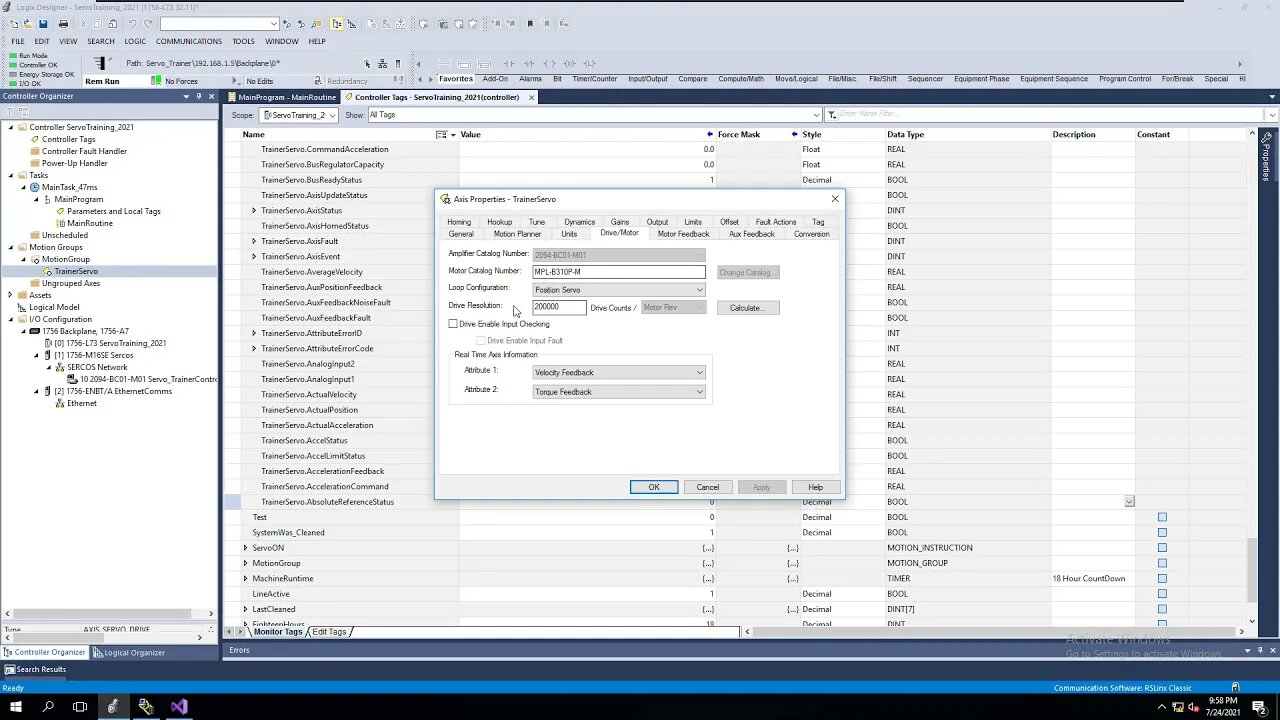Toggle Constant checkbox for Test tag
1280x720 pixels.
click(1162, 517)
